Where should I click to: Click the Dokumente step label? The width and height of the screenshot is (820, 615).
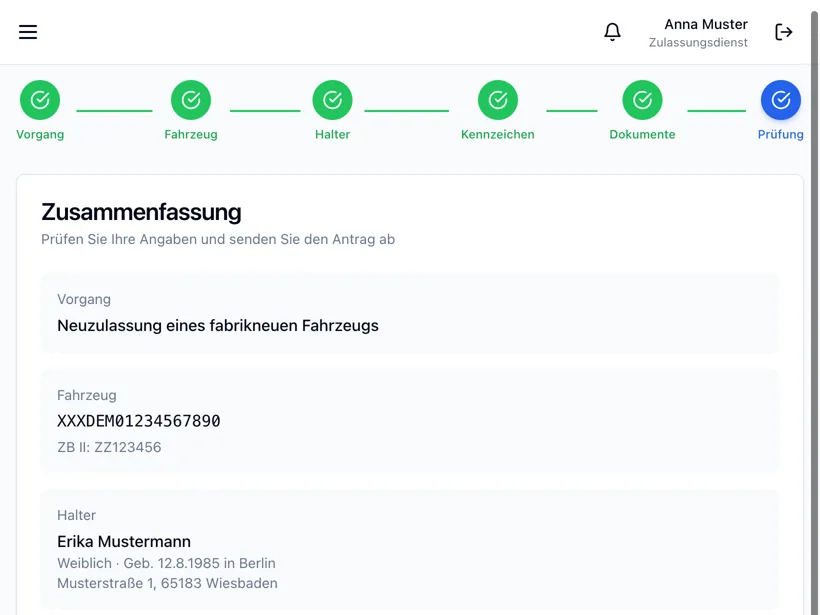(642, 134)
